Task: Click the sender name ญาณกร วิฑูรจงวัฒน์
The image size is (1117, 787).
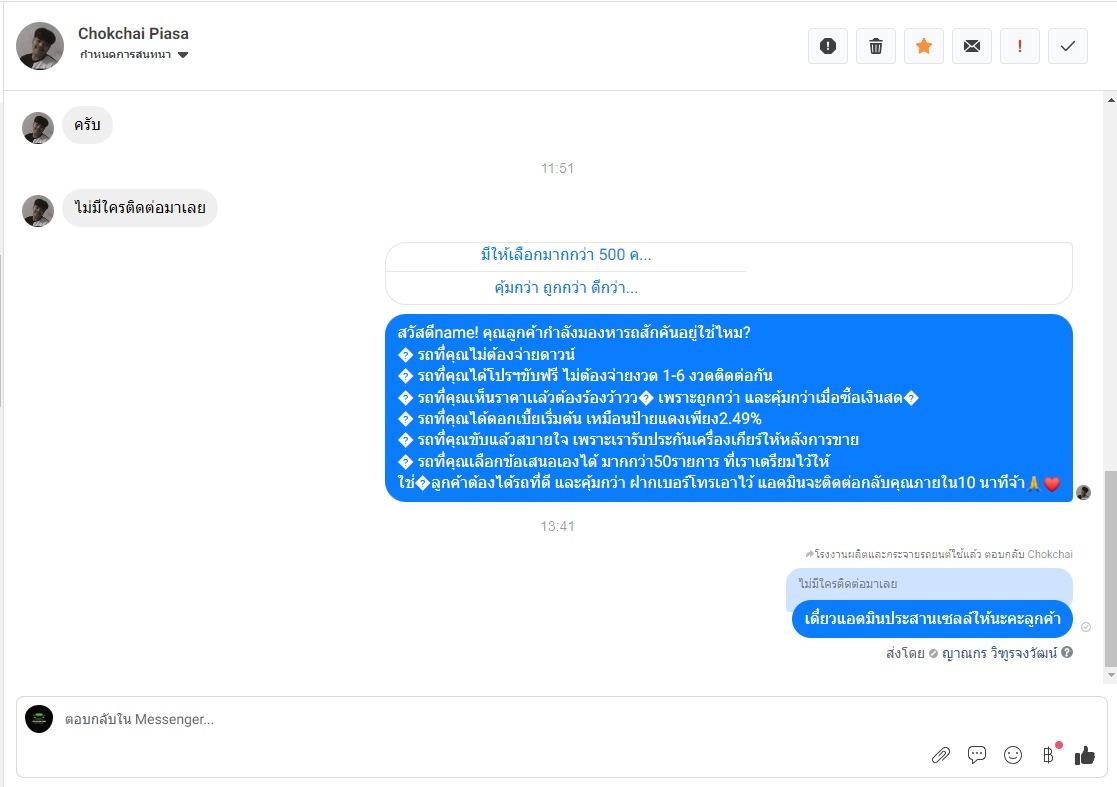Action: coord(999,653)
